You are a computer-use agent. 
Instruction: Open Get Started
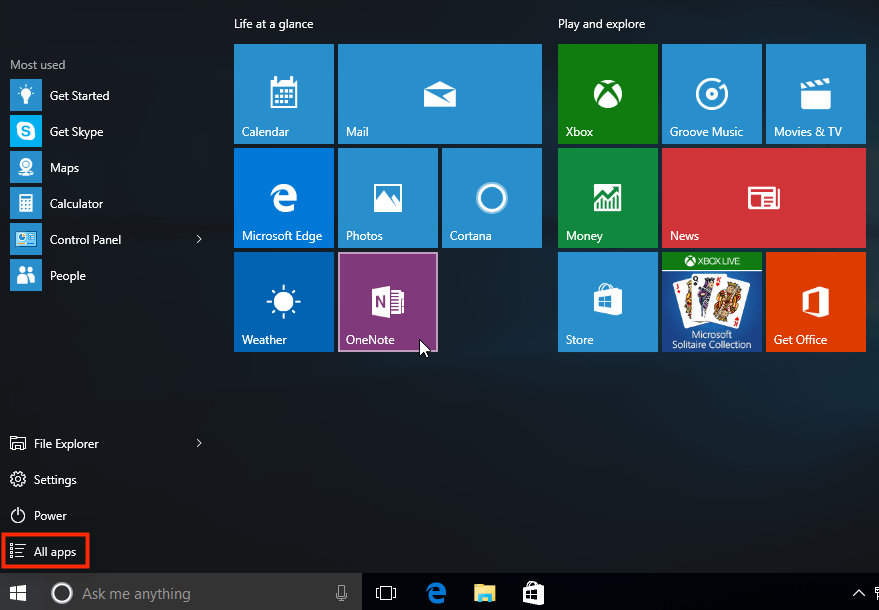[79, 95]
